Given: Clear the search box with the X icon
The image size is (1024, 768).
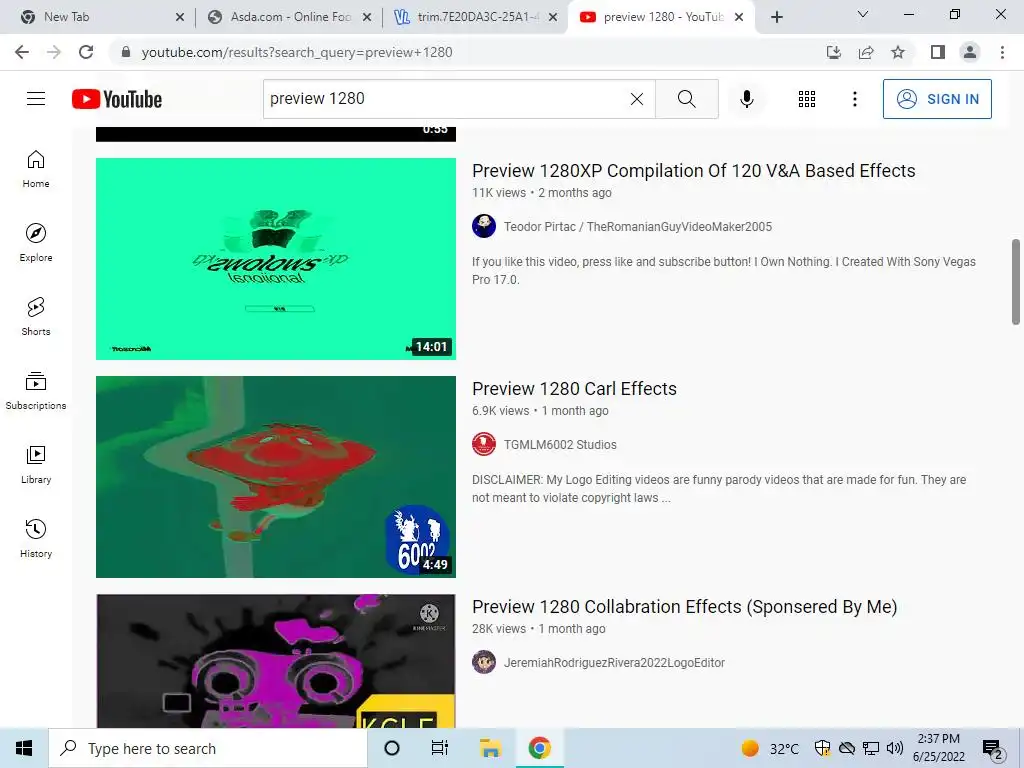Looking at the screenshot, I should 637,99.
